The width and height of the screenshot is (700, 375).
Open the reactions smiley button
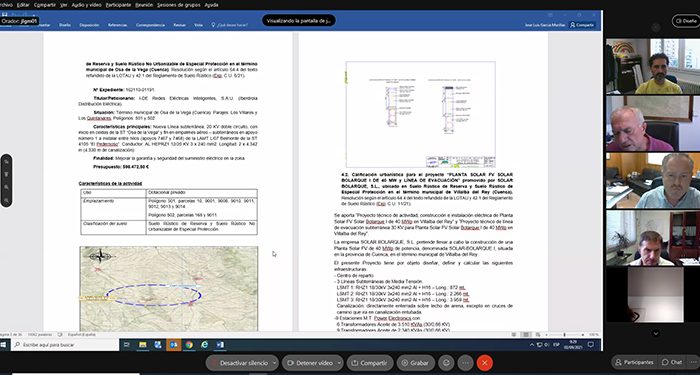[446, 363]
